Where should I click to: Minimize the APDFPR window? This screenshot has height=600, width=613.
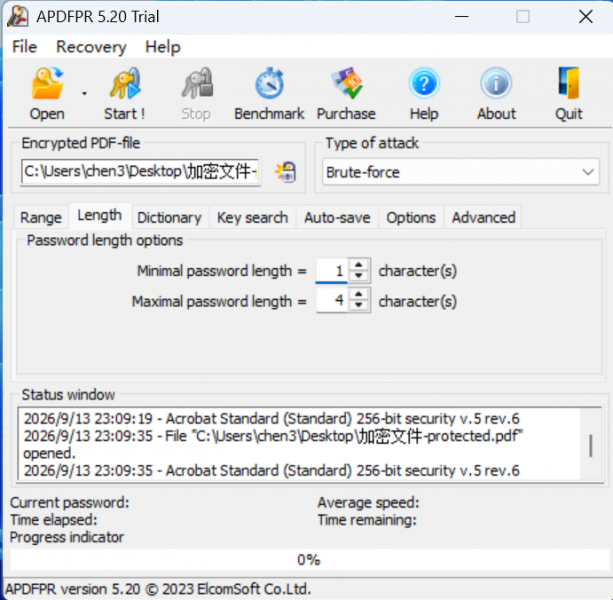(461, 17)
